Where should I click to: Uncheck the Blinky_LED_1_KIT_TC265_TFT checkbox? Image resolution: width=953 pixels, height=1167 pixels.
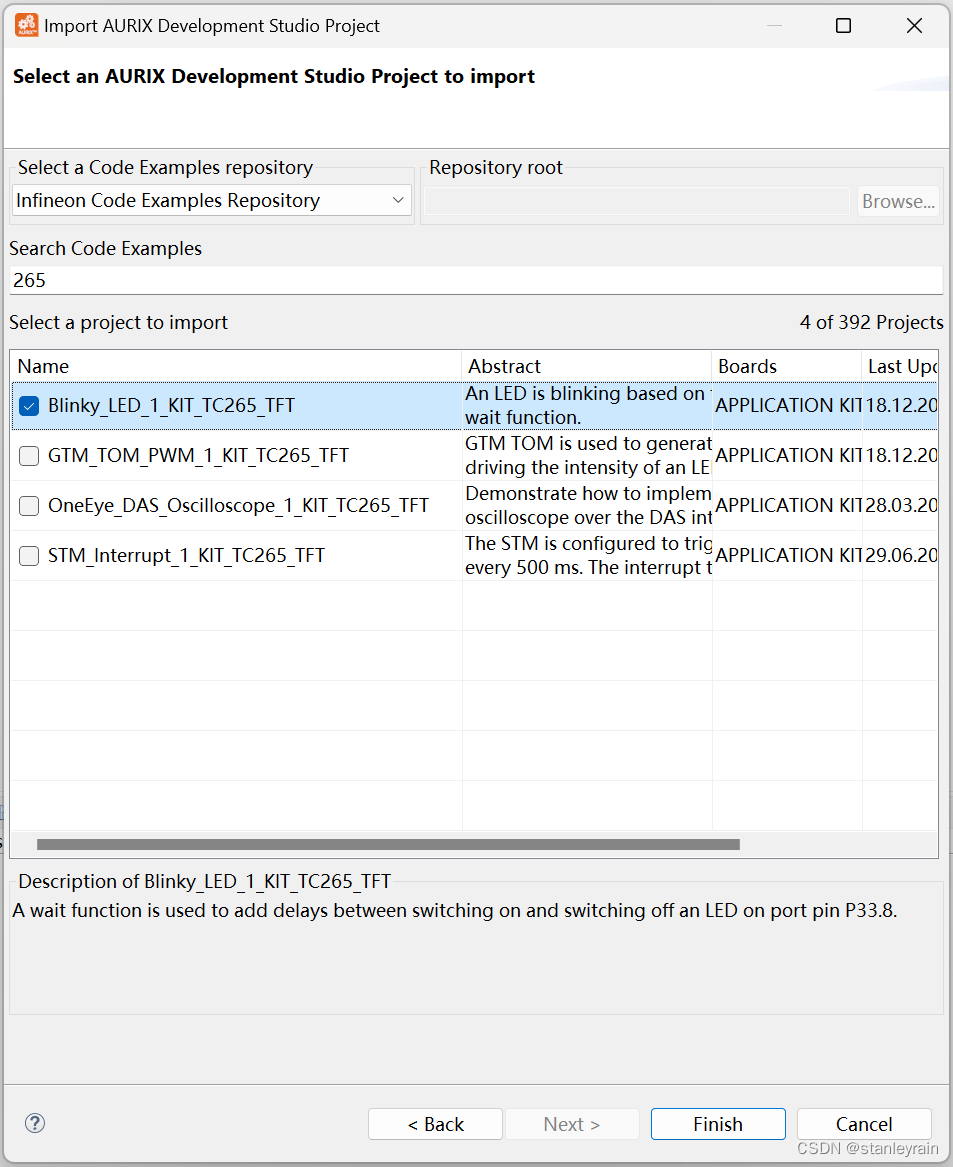(x=29, y=406)
